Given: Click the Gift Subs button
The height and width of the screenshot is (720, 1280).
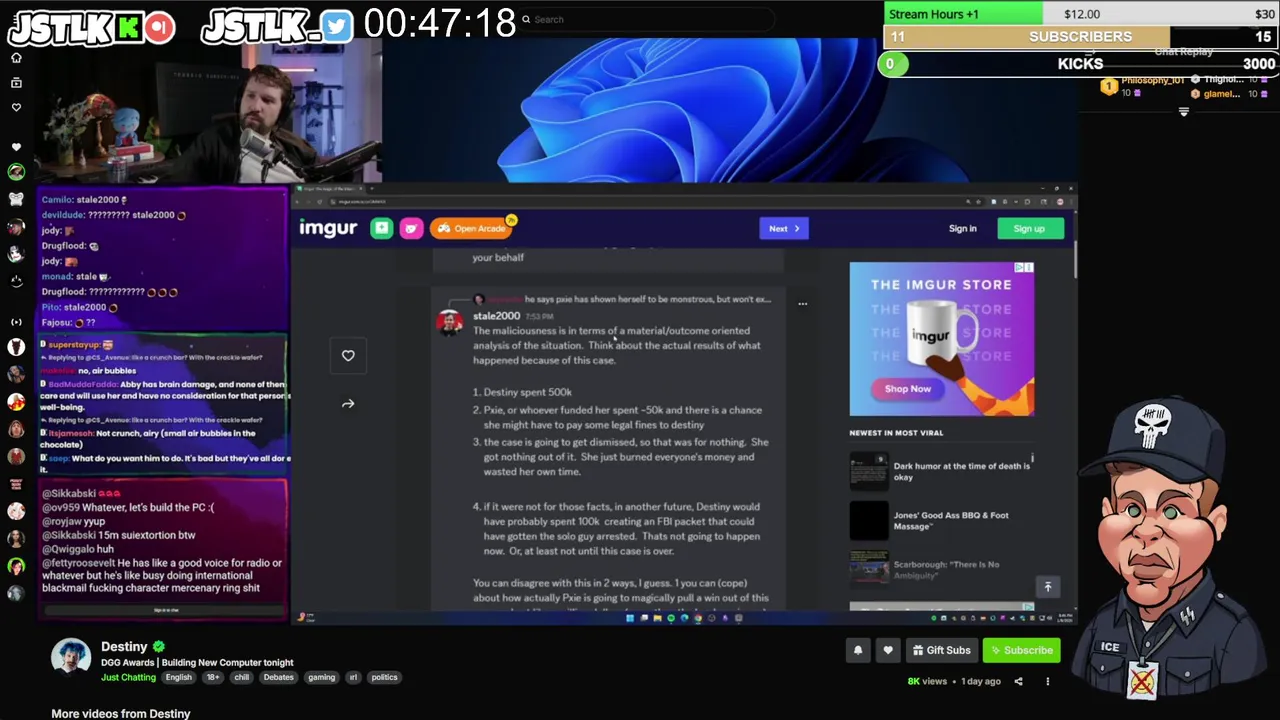Looking at the screenshot, I should [x=941, y=650].
